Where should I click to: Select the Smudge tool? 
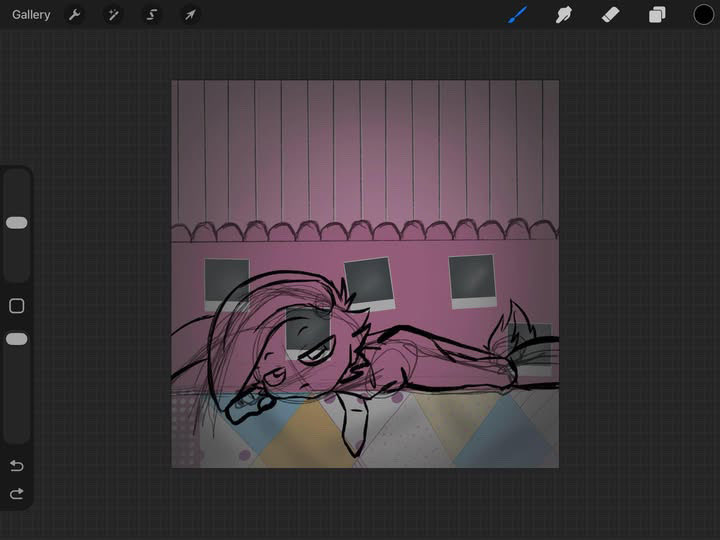pyautogui.click(x=564, y=15)
